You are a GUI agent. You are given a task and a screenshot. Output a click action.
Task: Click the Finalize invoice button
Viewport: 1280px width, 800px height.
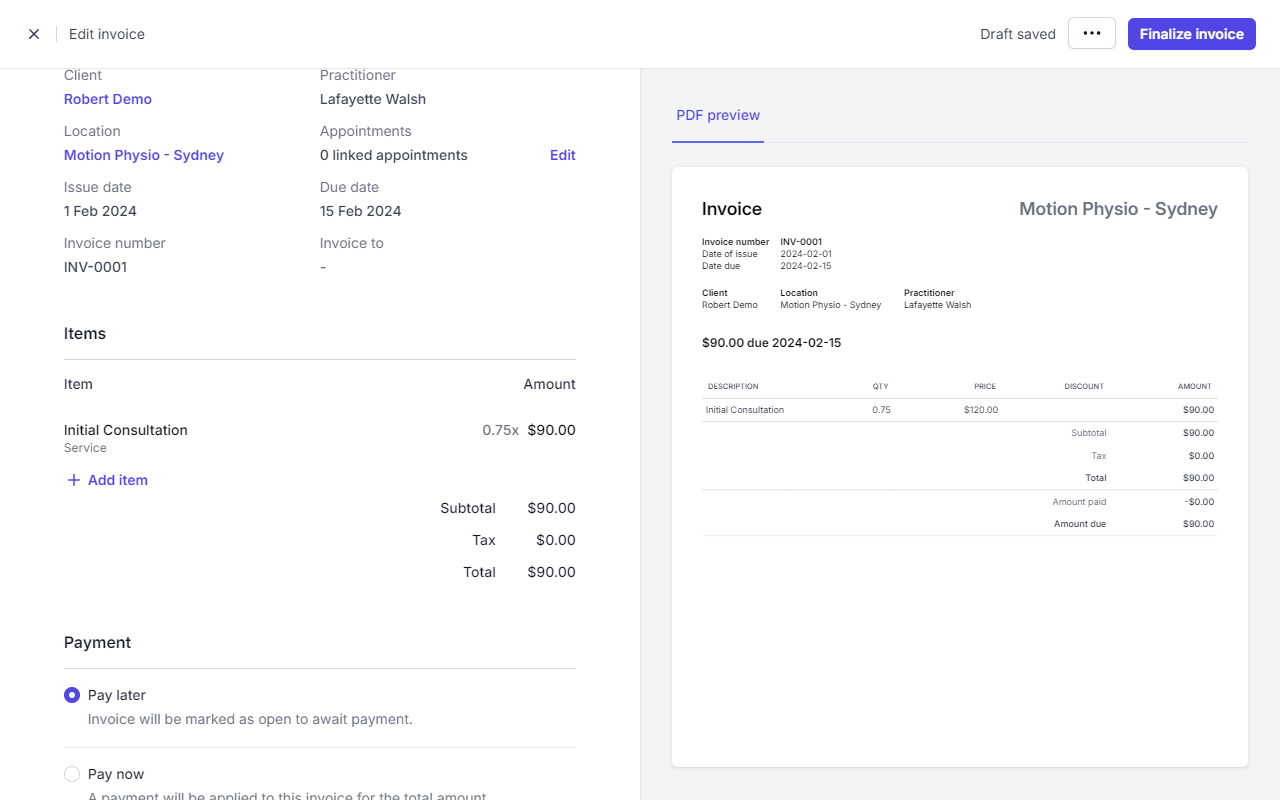point(1191,34)
